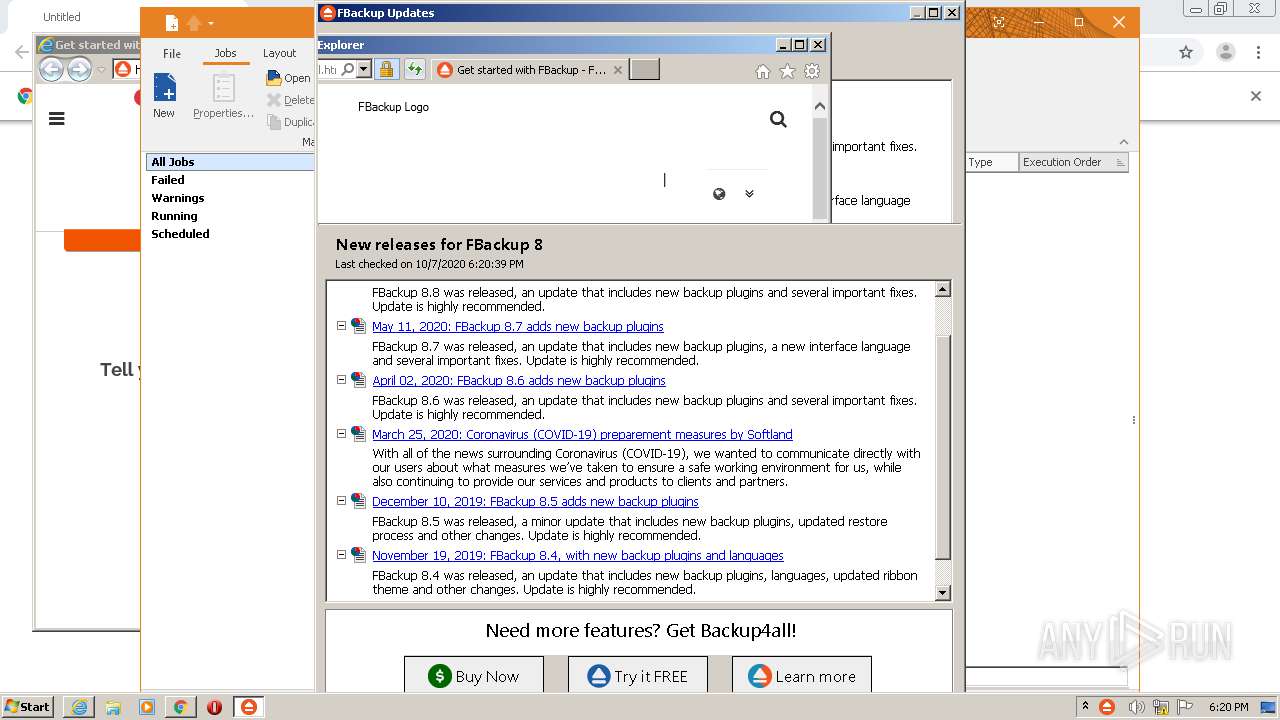Open the quick access toolbar dropdown arrow
The height and width of the screenshot is (720, 1280).
[211, 23]
